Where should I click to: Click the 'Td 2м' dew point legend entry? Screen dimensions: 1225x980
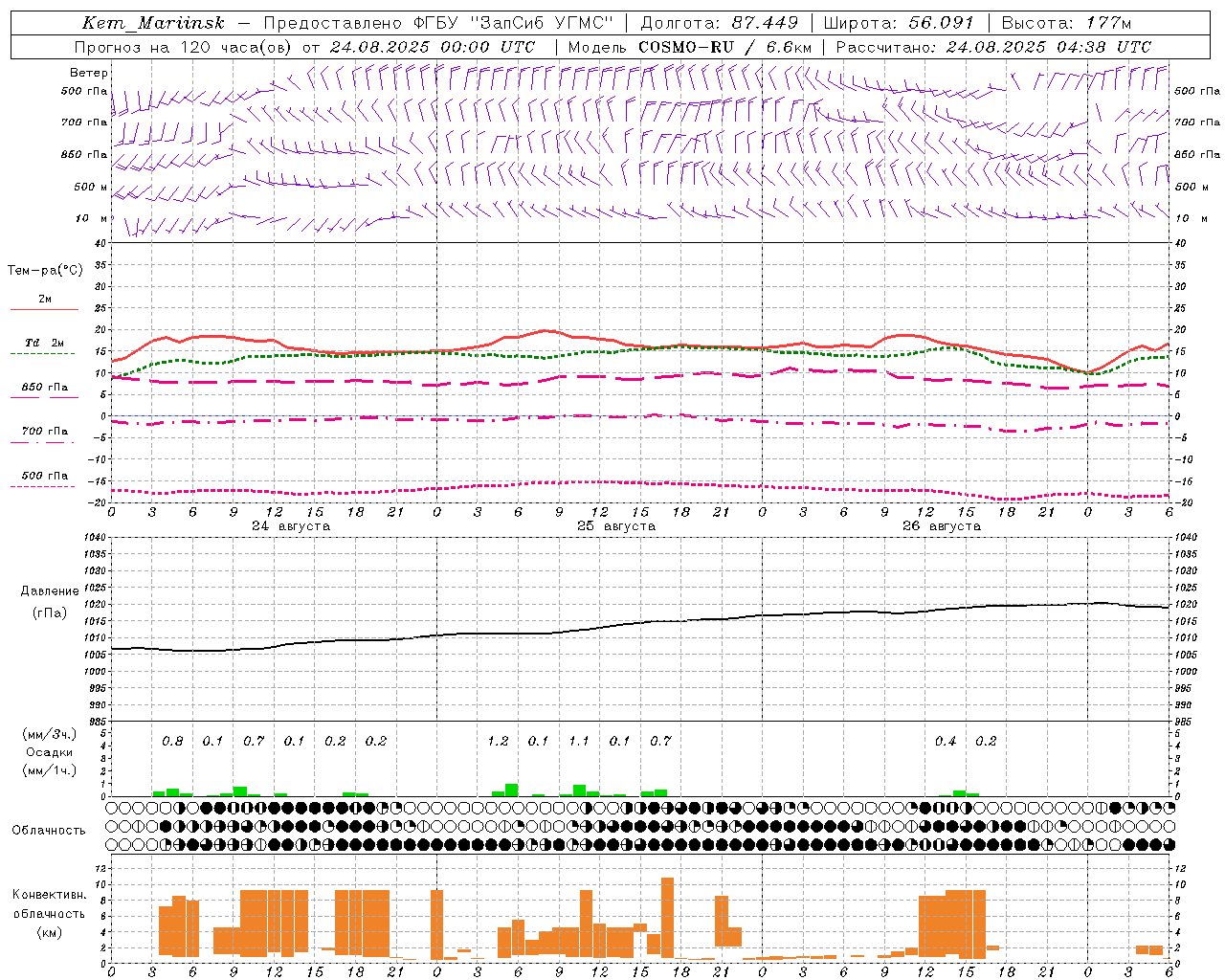(45, 343)
